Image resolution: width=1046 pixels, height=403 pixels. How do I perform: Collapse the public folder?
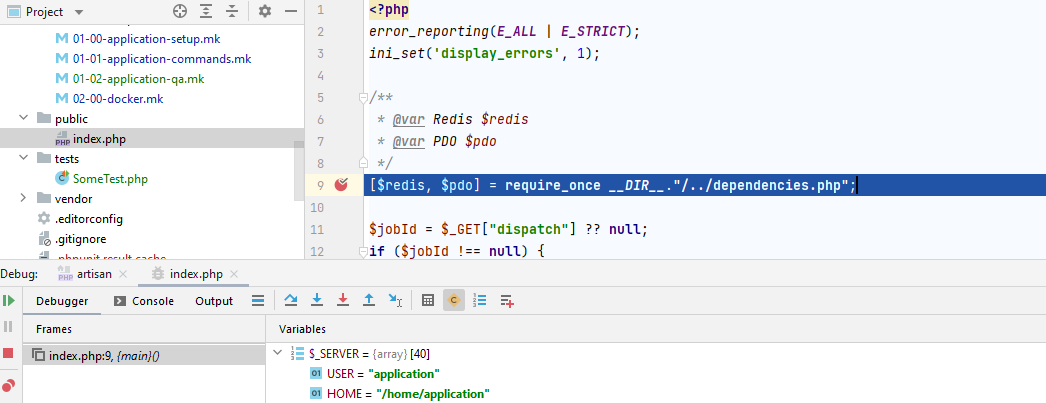[23, 119]
